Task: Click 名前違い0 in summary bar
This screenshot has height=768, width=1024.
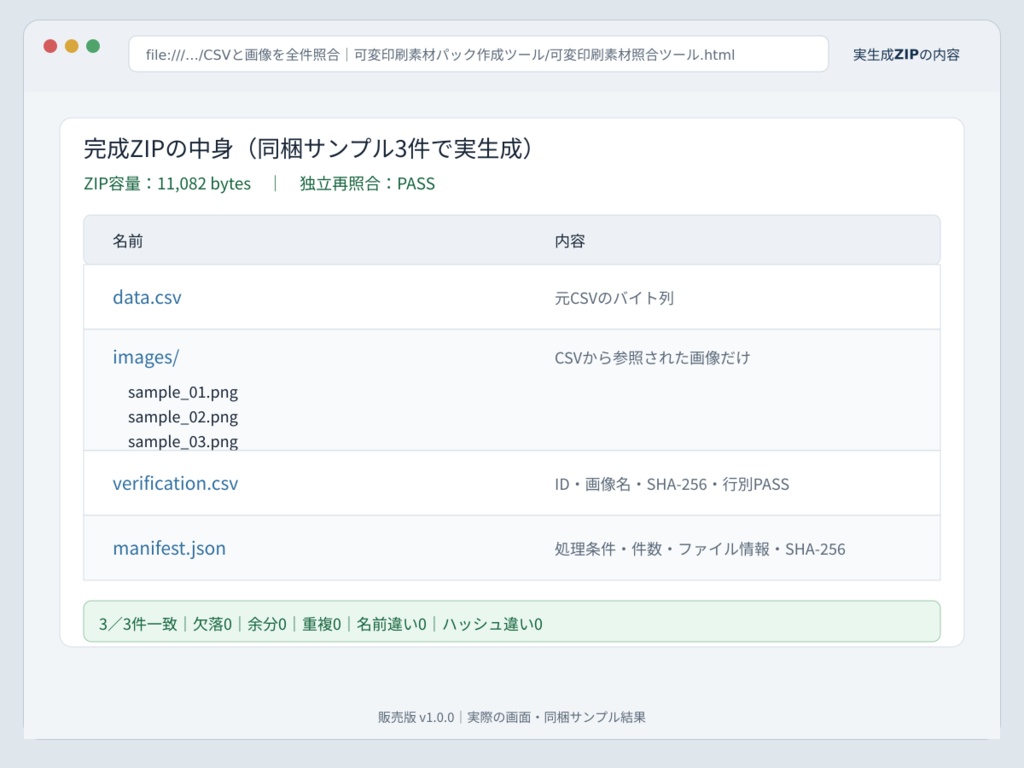Action: (x=391, y=624)
